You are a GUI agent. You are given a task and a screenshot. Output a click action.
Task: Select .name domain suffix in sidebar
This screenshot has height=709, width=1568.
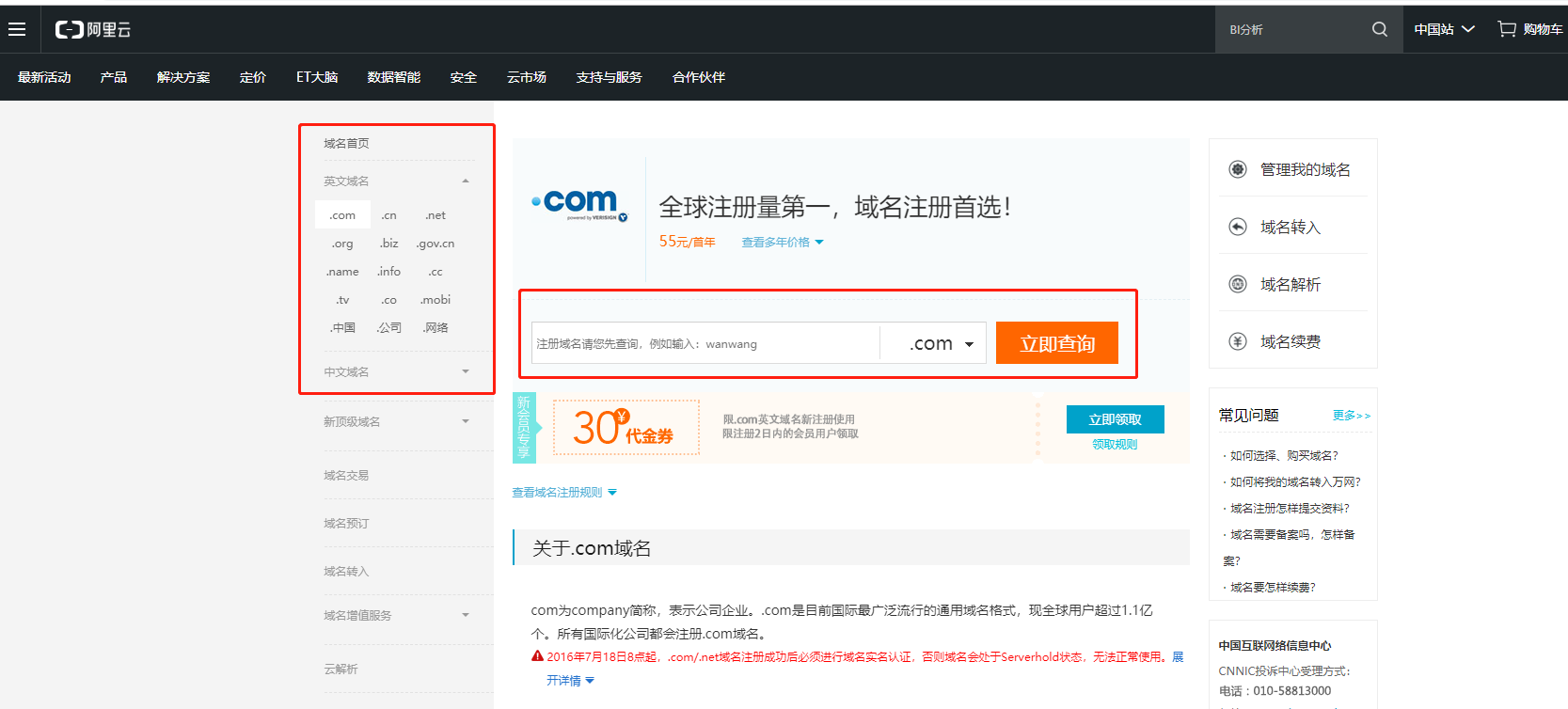pos(342,272)
